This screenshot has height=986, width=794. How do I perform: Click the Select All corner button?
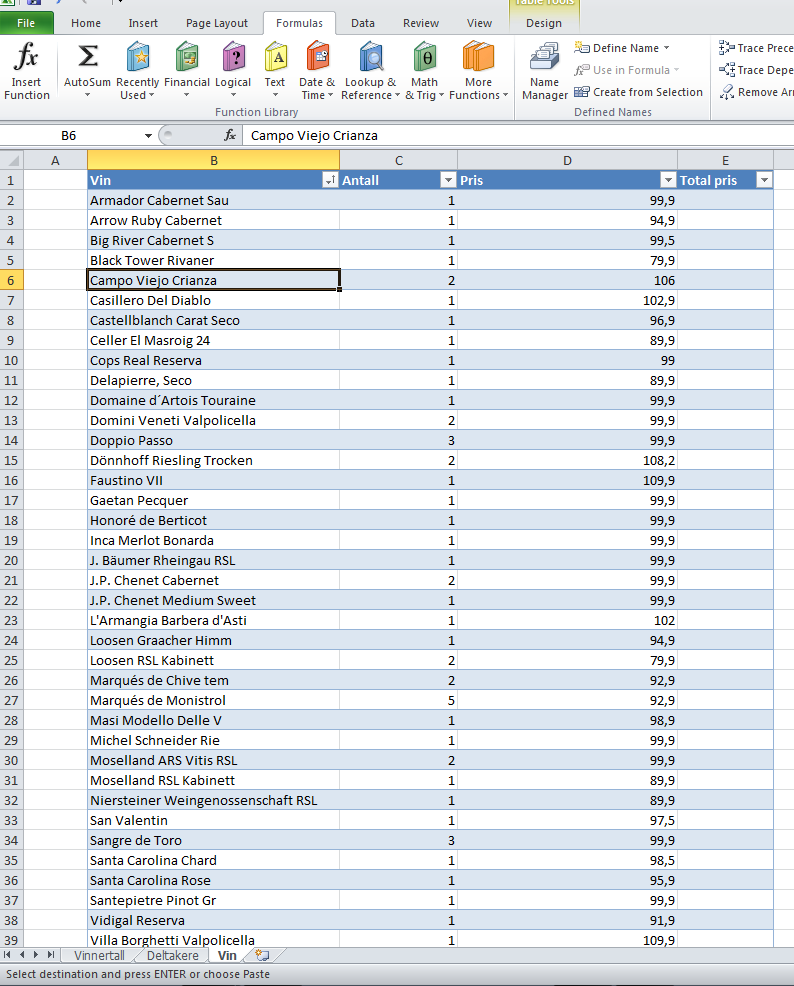(x=11, y=160)
